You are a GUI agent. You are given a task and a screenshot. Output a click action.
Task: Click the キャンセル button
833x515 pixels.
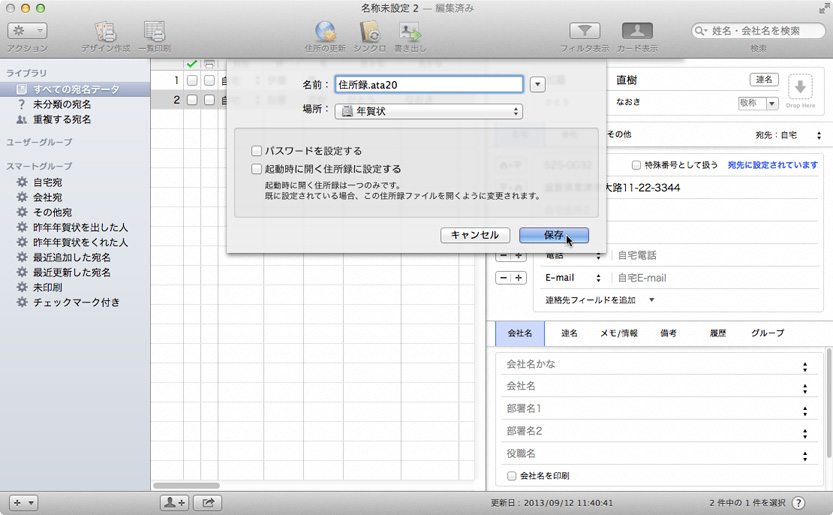(474, 235)
